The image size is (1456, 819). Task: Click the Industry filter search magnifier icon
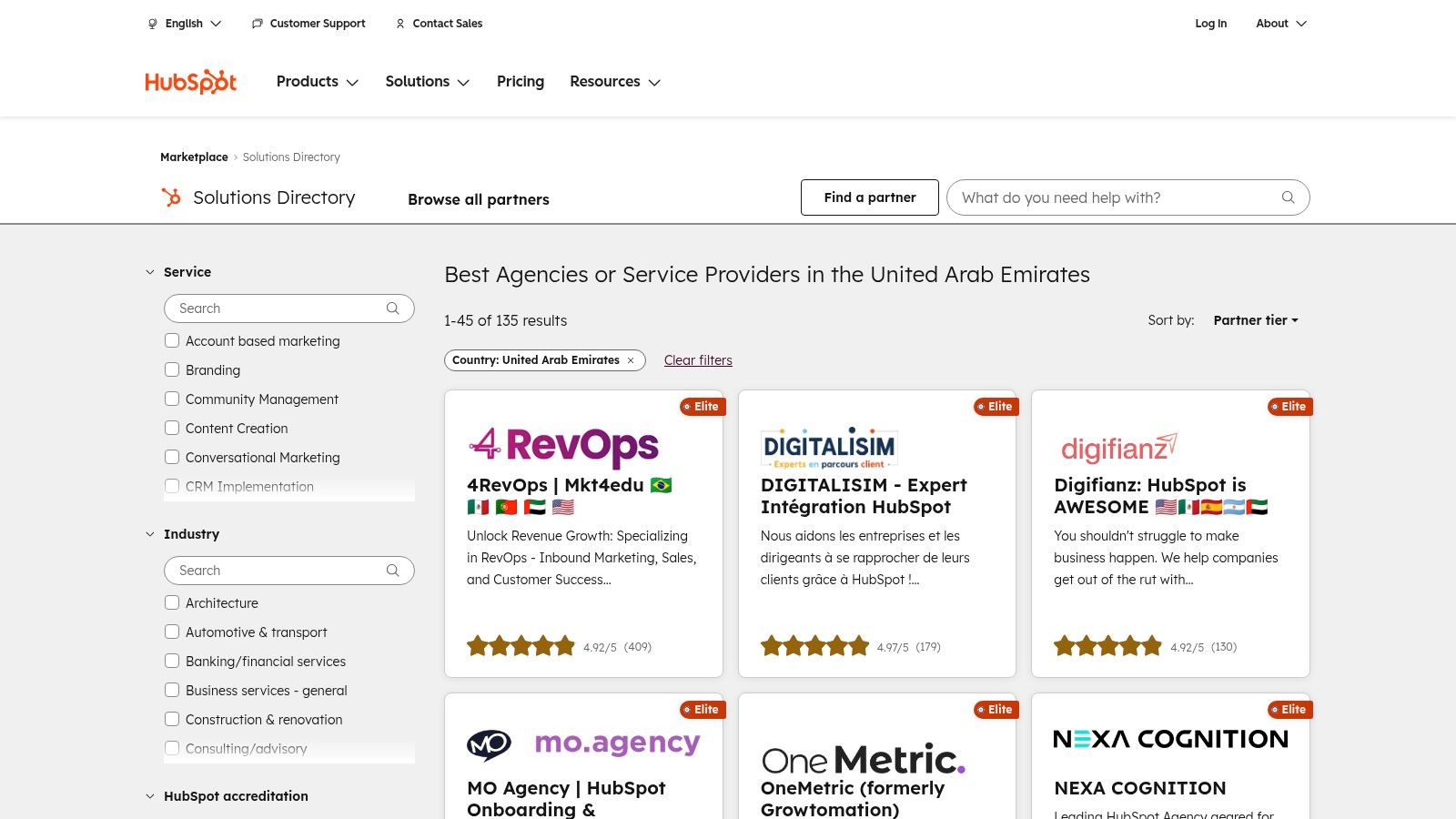[x=392, y=571]
